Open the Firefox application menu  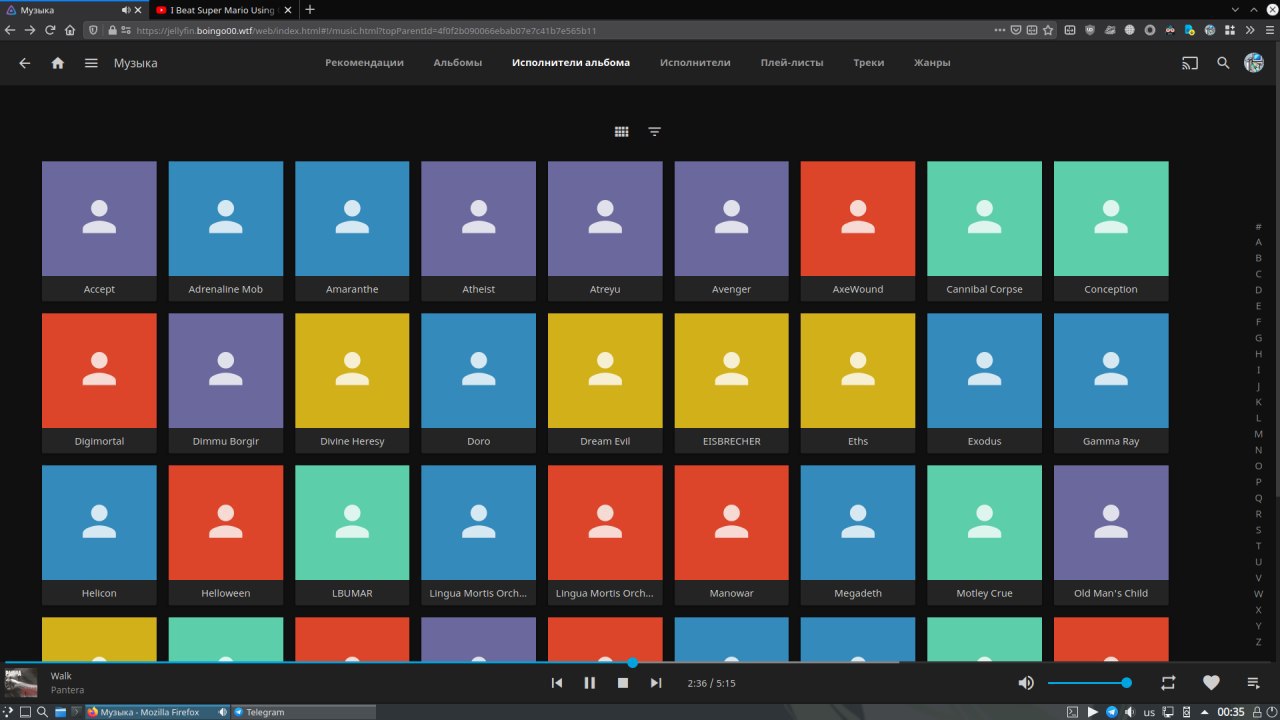(x=1270, y=30)
